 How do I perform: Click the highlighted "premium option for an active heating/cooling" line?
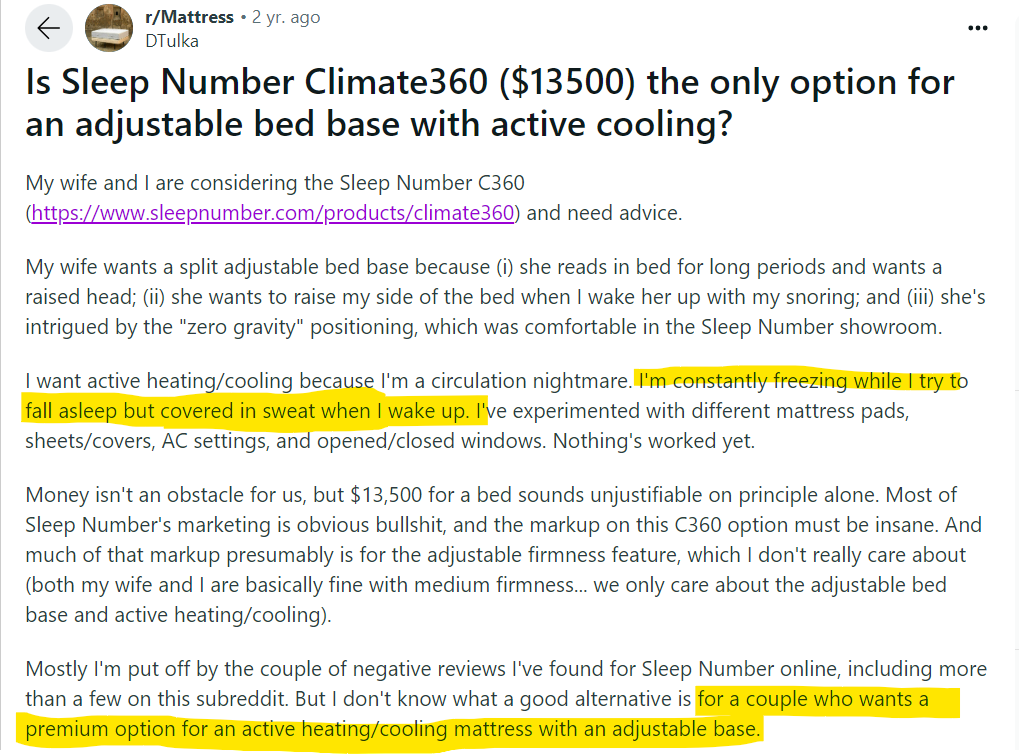click(x=392, y=729)
